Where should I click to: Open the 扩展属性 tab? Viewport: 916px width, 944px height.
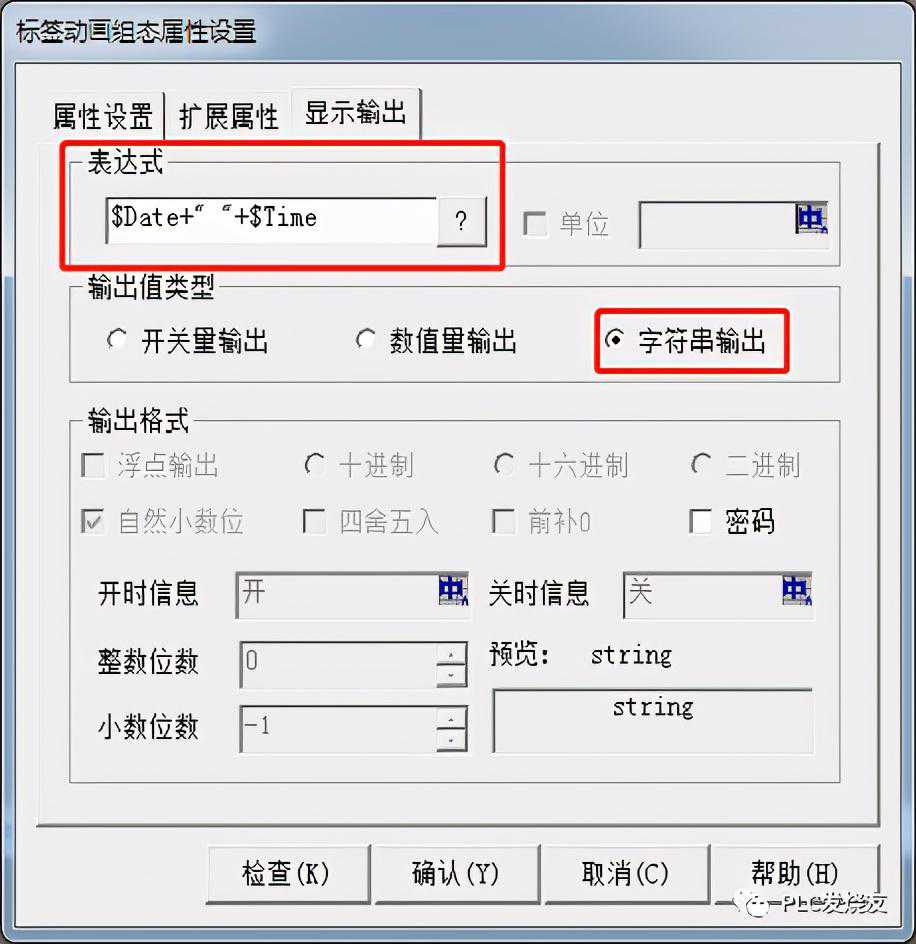point(228,116)
